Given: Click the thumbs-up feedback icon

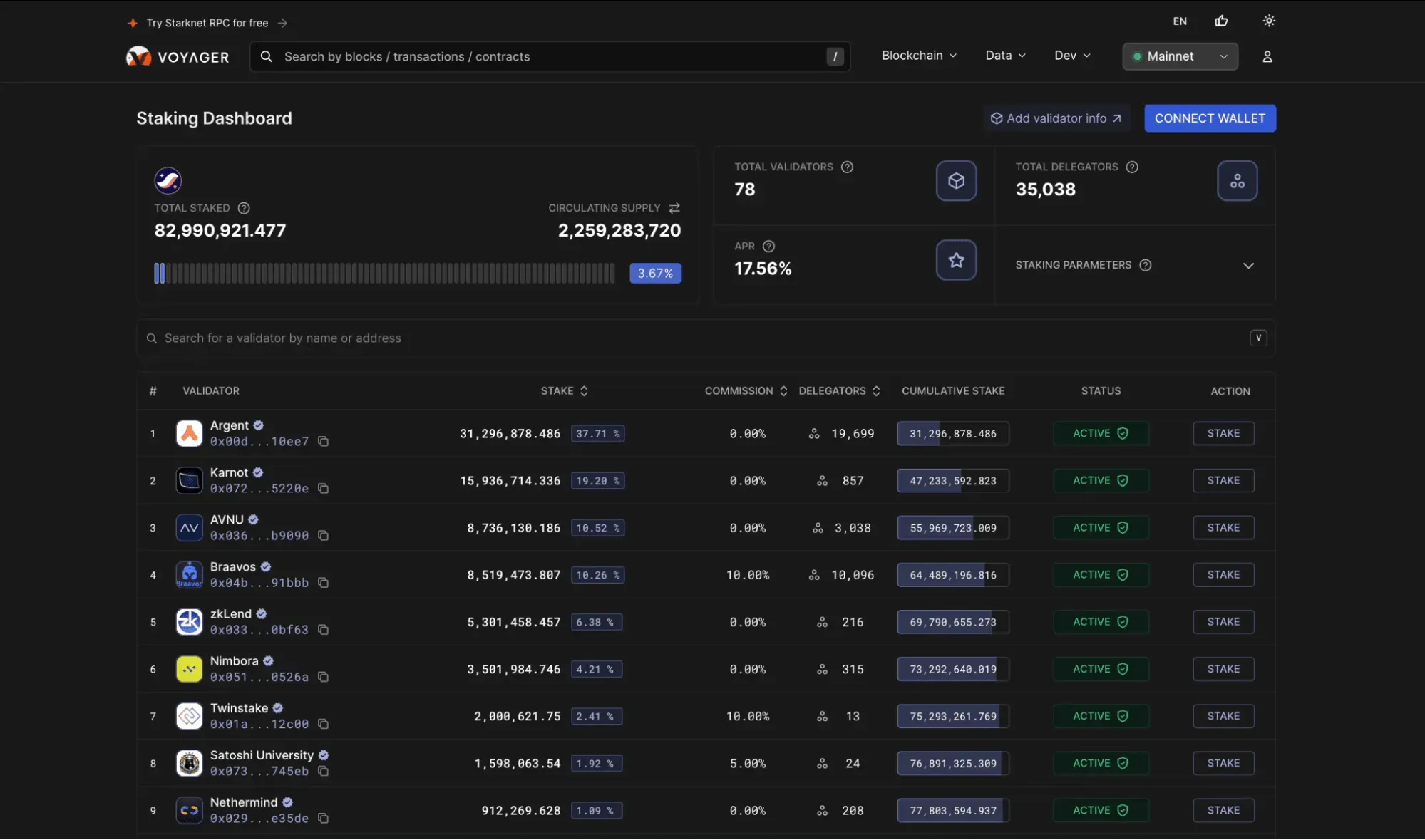Looking at the screenshot, I should (1221, 21).
